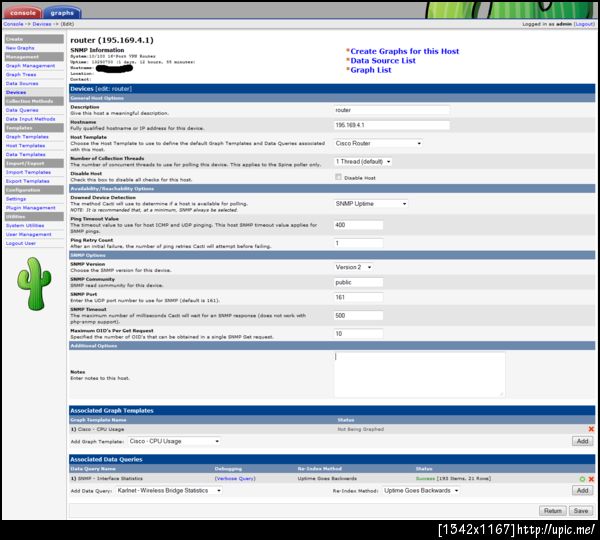Open Graph Trees menu entry
This screenshot has width=600, height=540.
21,75
